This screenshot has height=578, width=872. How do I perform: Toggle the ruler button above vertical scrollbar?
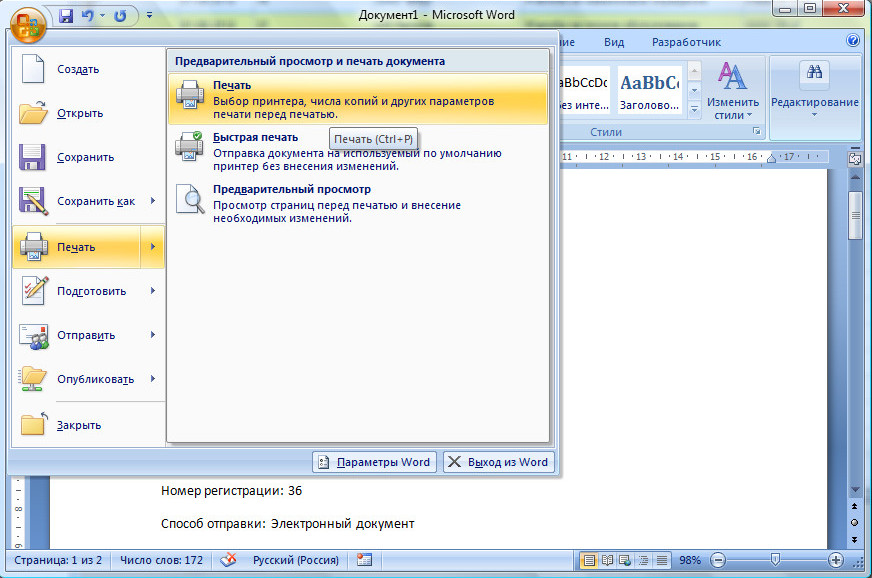[x=855, y=159]
